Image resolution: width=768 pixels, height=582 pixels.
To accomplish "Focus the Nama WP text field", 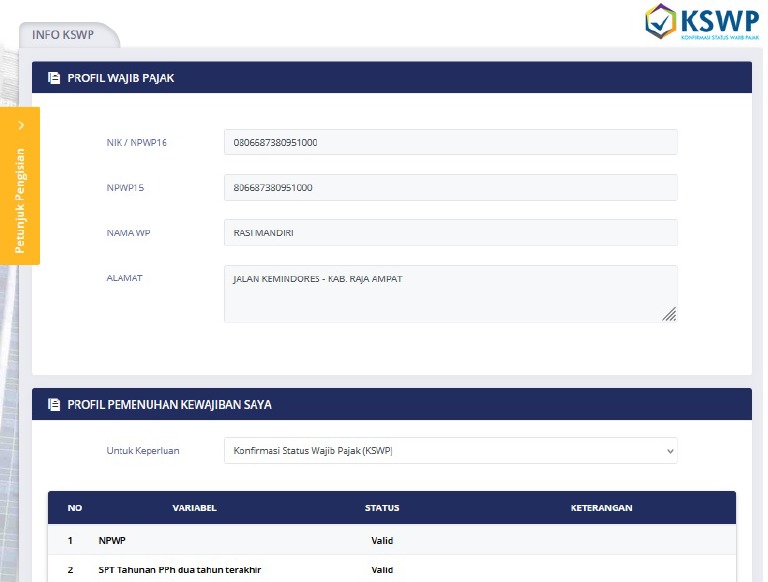I will 450,233.
